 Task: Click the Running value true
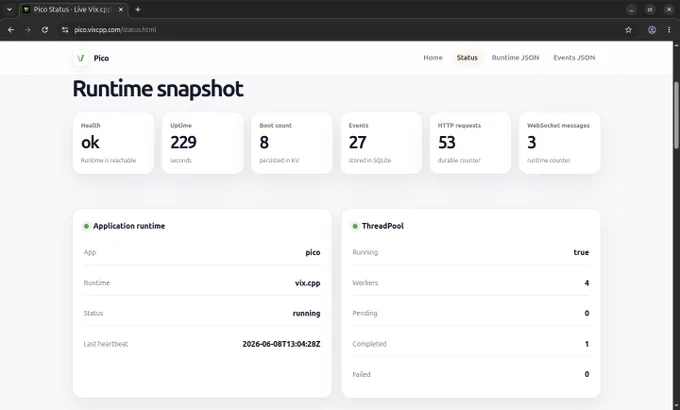581,253
